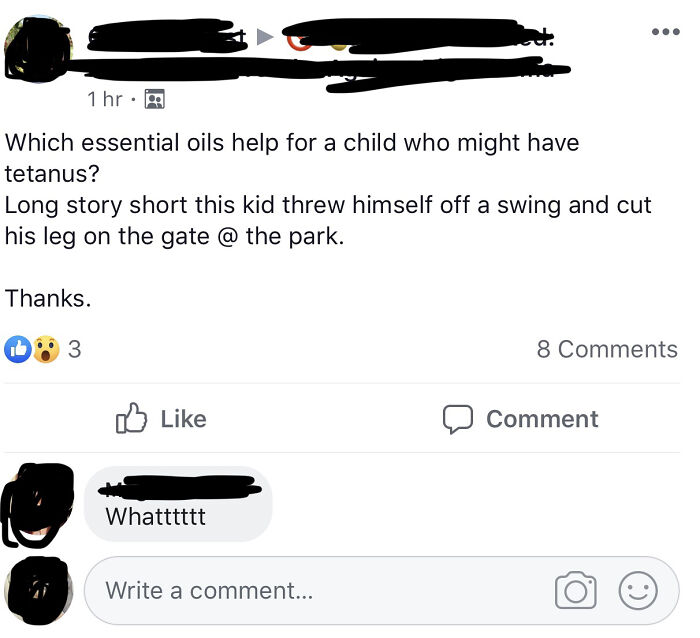Click the blue thumbs-up reaction icon

pos(19,349)
